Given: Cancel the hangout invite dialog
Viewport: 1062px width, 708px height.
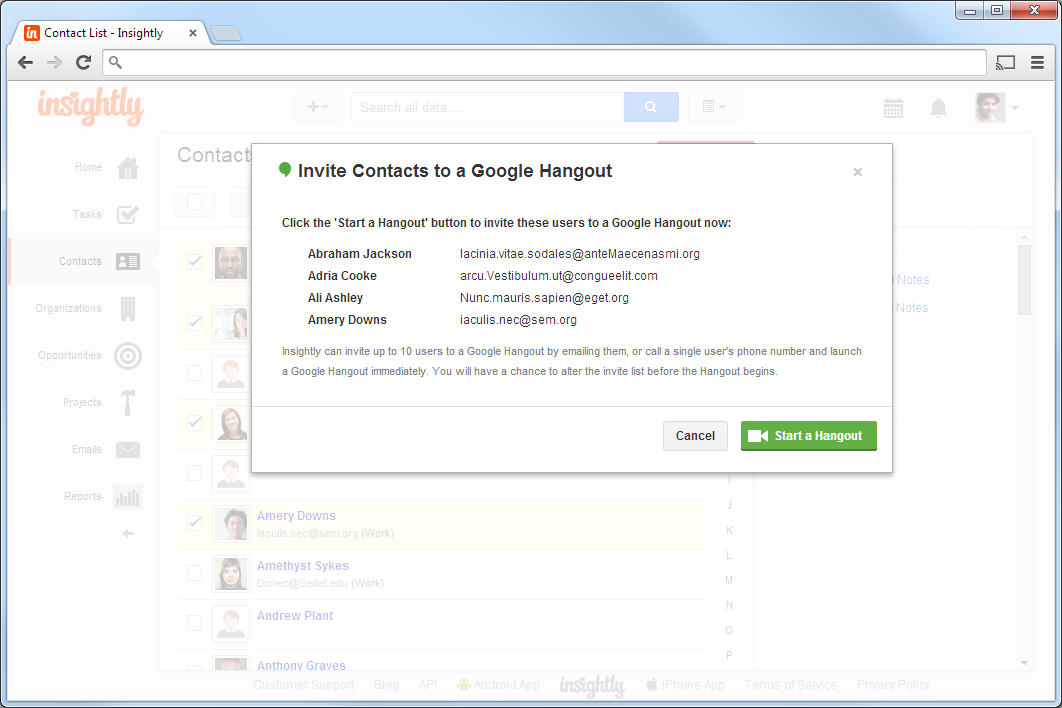Looking at the screenshot, I should 695,436.
